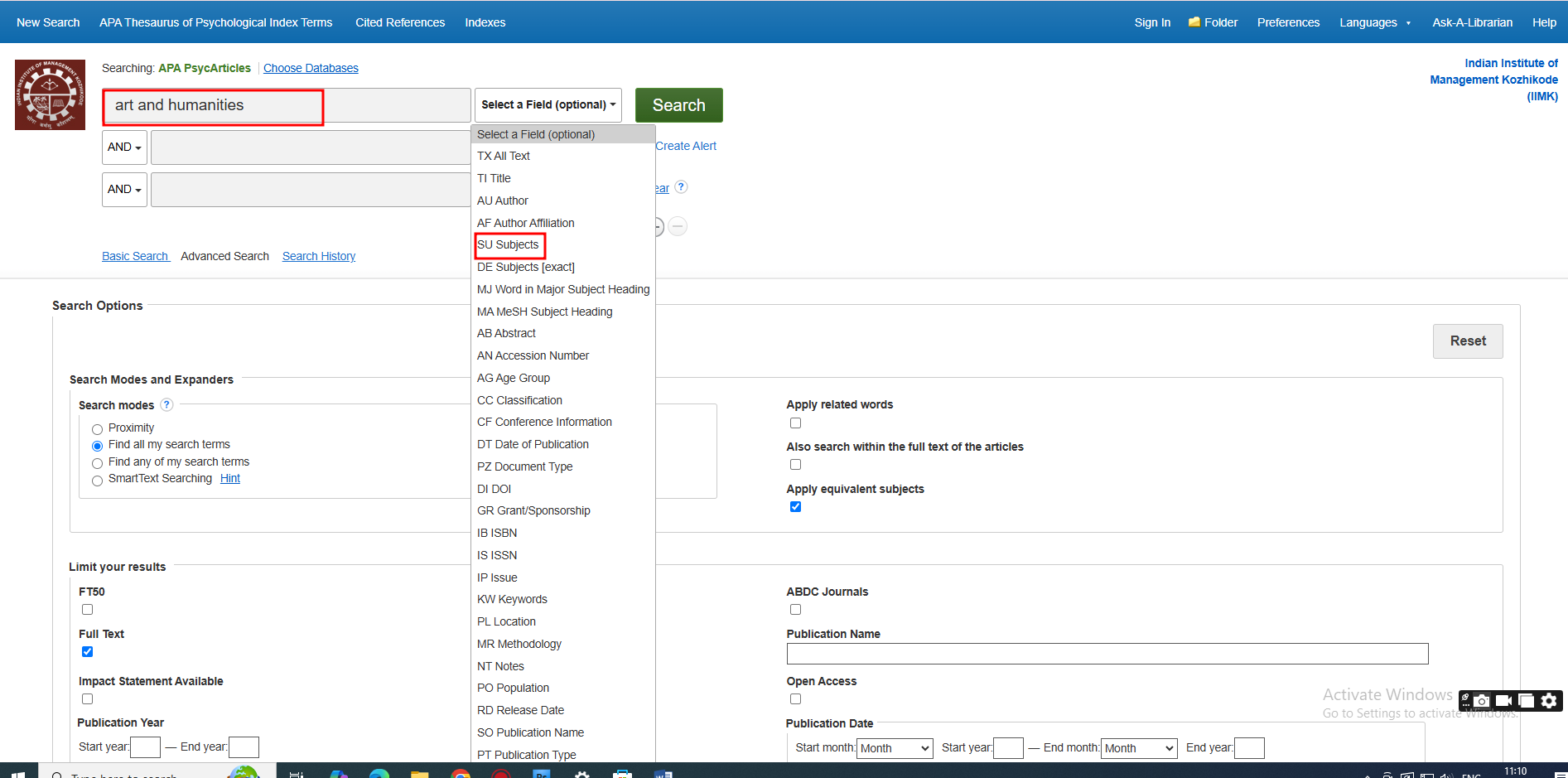Open the gear settings icon in overlay
1568x778 pixels.
(x=1549, y=701)
